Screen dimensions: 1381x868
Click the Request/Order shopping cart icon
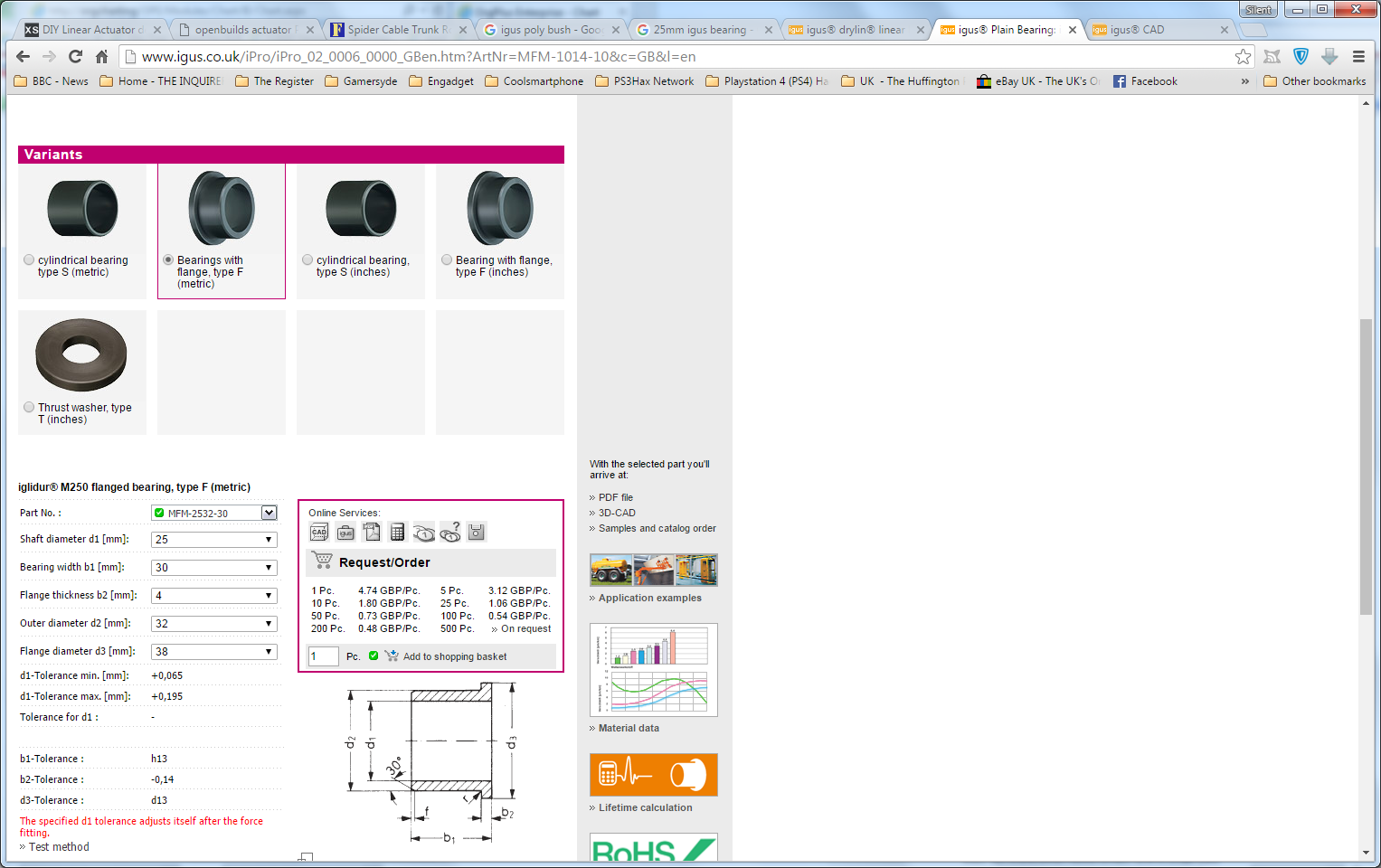pos(322,561)
